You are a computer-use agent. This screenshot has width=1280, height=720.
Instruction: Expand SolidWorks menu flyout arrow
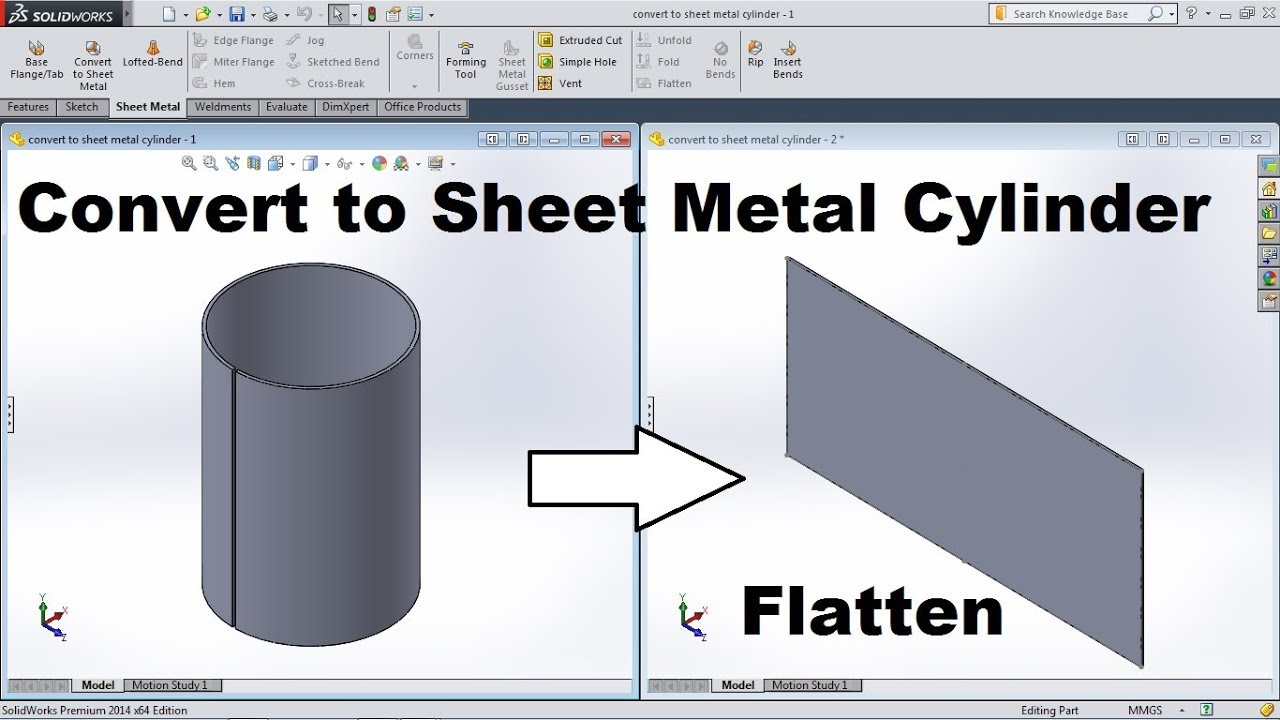127,14
